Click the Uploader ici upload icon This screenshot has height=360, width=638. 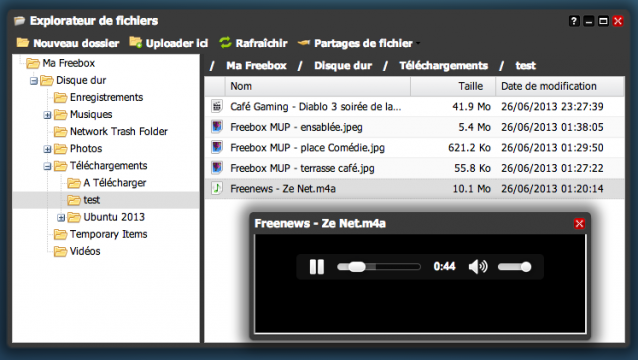click(x=135, y=42)
